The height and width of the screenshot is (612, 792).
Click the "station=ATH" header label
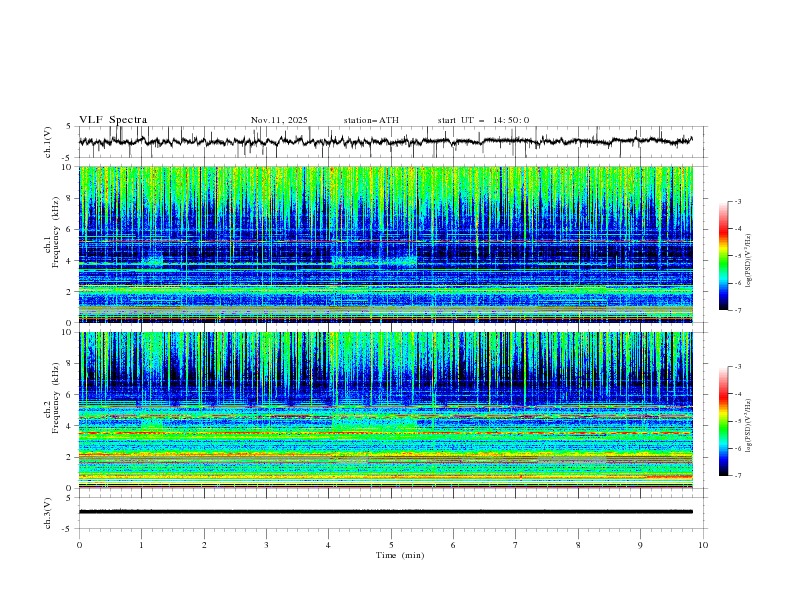point(371,120)
